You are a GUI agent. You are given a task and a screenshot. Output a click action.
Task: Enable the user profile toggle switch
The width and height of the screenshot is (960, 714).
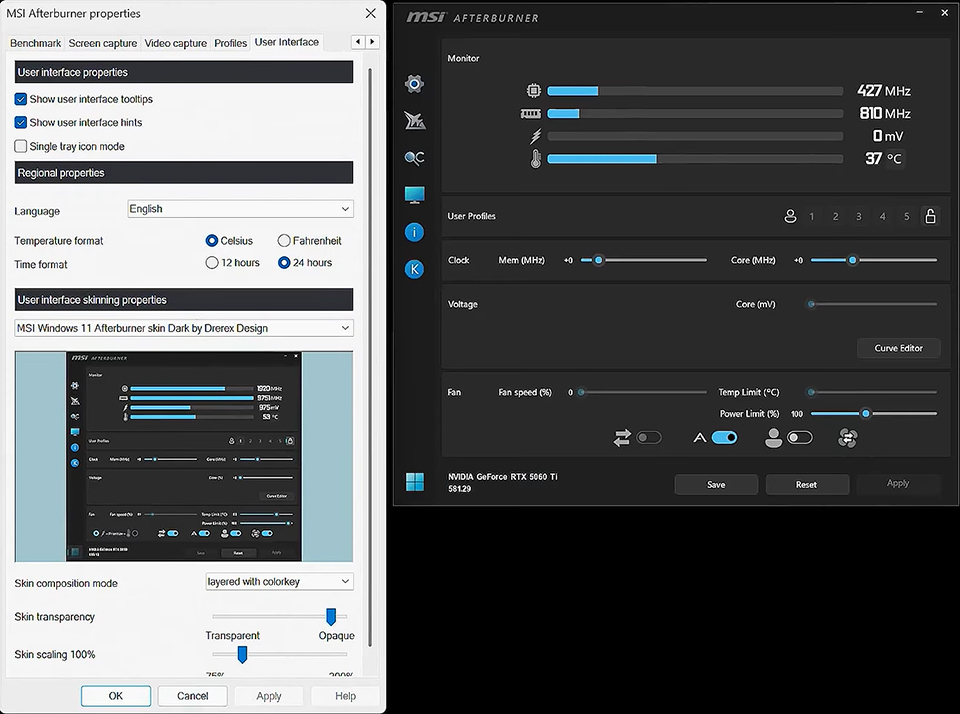point(800,437)
